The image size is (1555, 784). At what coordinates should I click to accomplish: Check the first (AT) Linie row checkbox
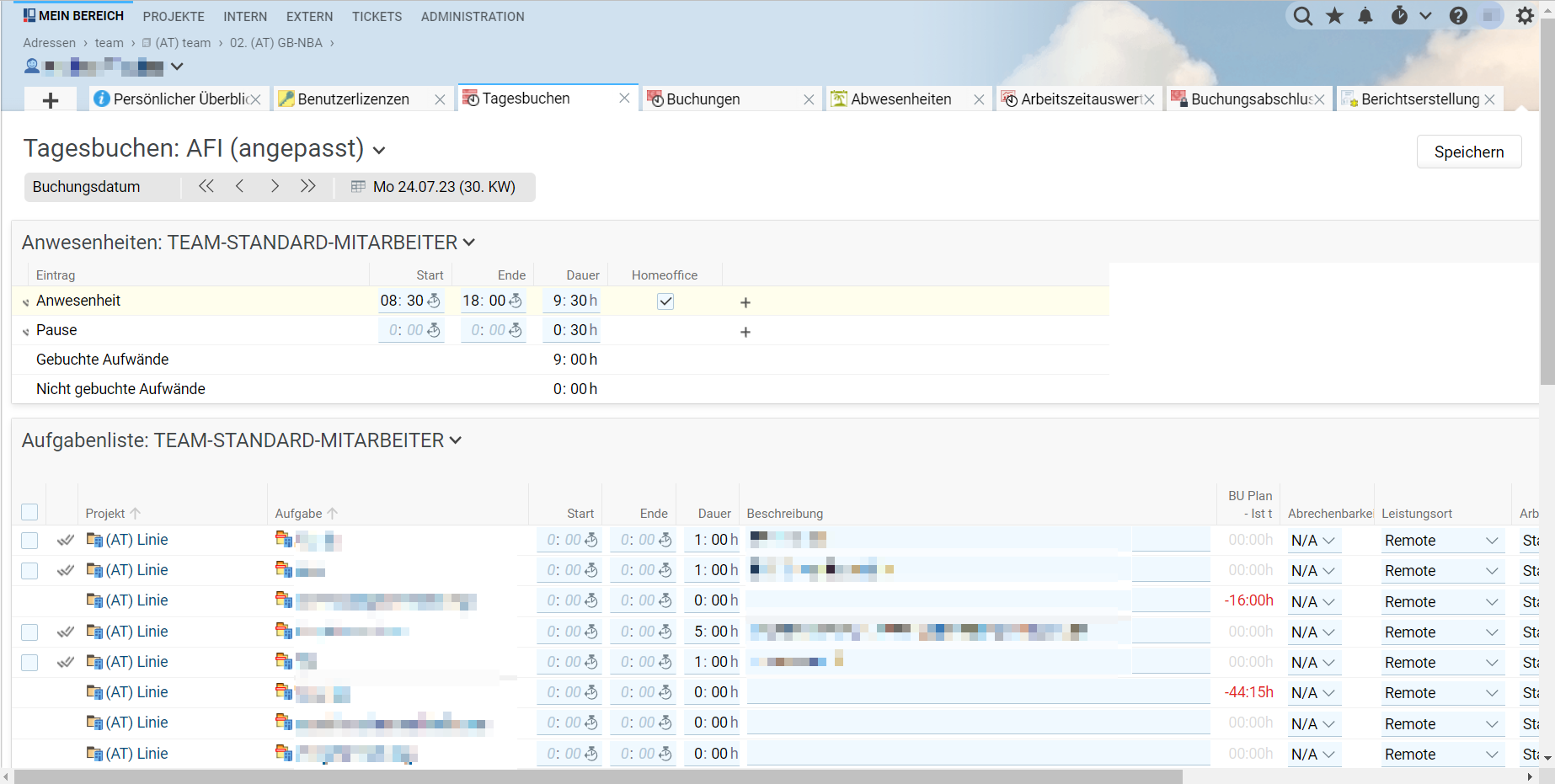[29, 541]
